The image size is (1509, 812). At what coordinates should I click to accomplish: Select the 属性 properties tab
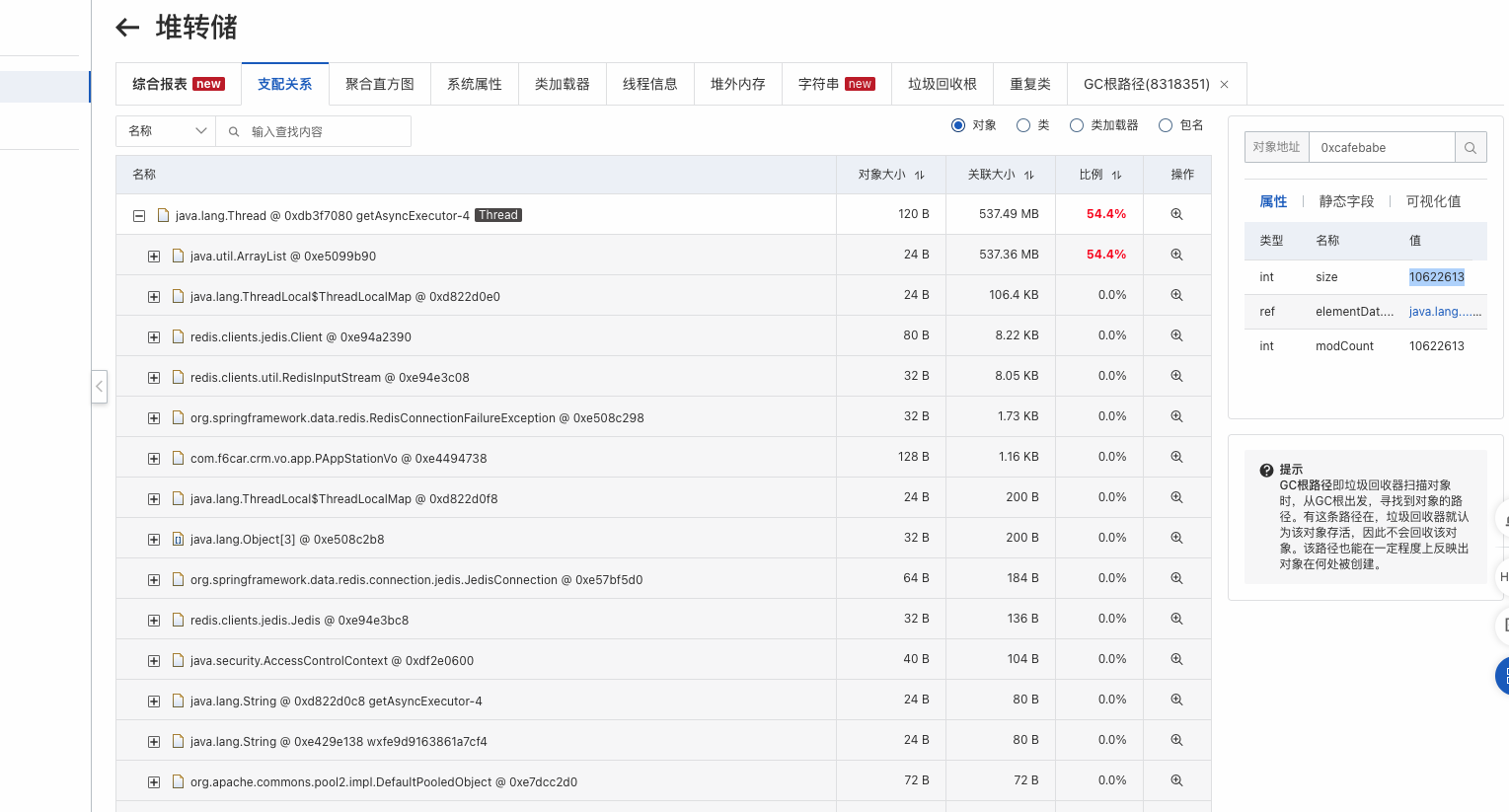1273,201
